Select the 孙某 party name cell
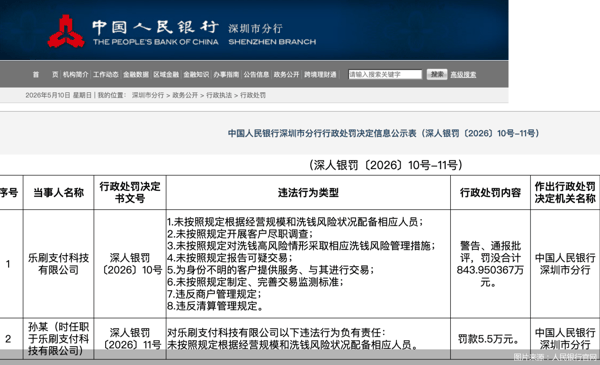Screen dimensions: 600x365 point(58,339)
